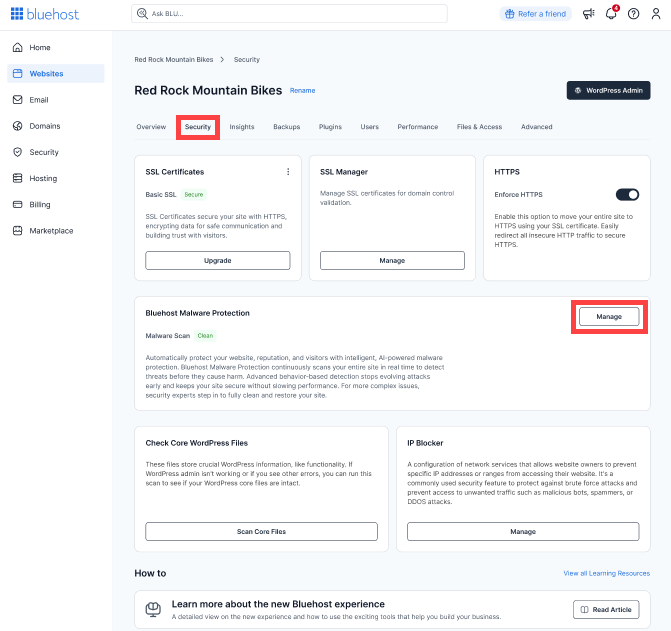Open Domains in the sidebar
Screen dimensions: 671x631
[x=56, y=126]
